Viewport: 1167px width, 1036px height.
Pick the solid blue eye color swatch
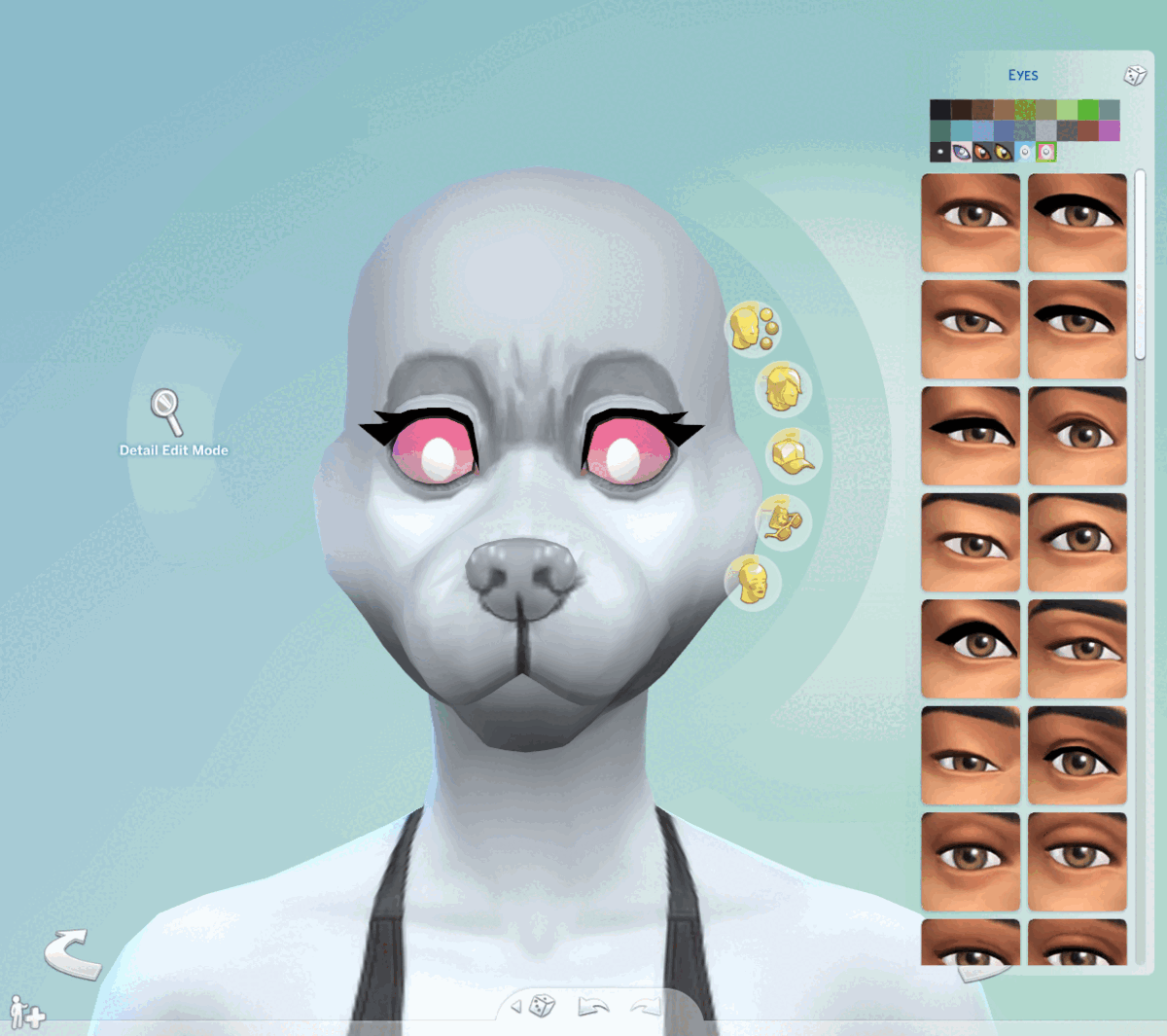[1004, 130]
